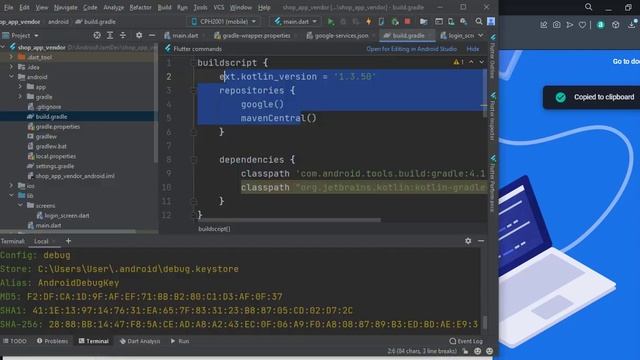Open the user account avatar icon
Viewport: 640px width, 360px height.
coord(491,22)
